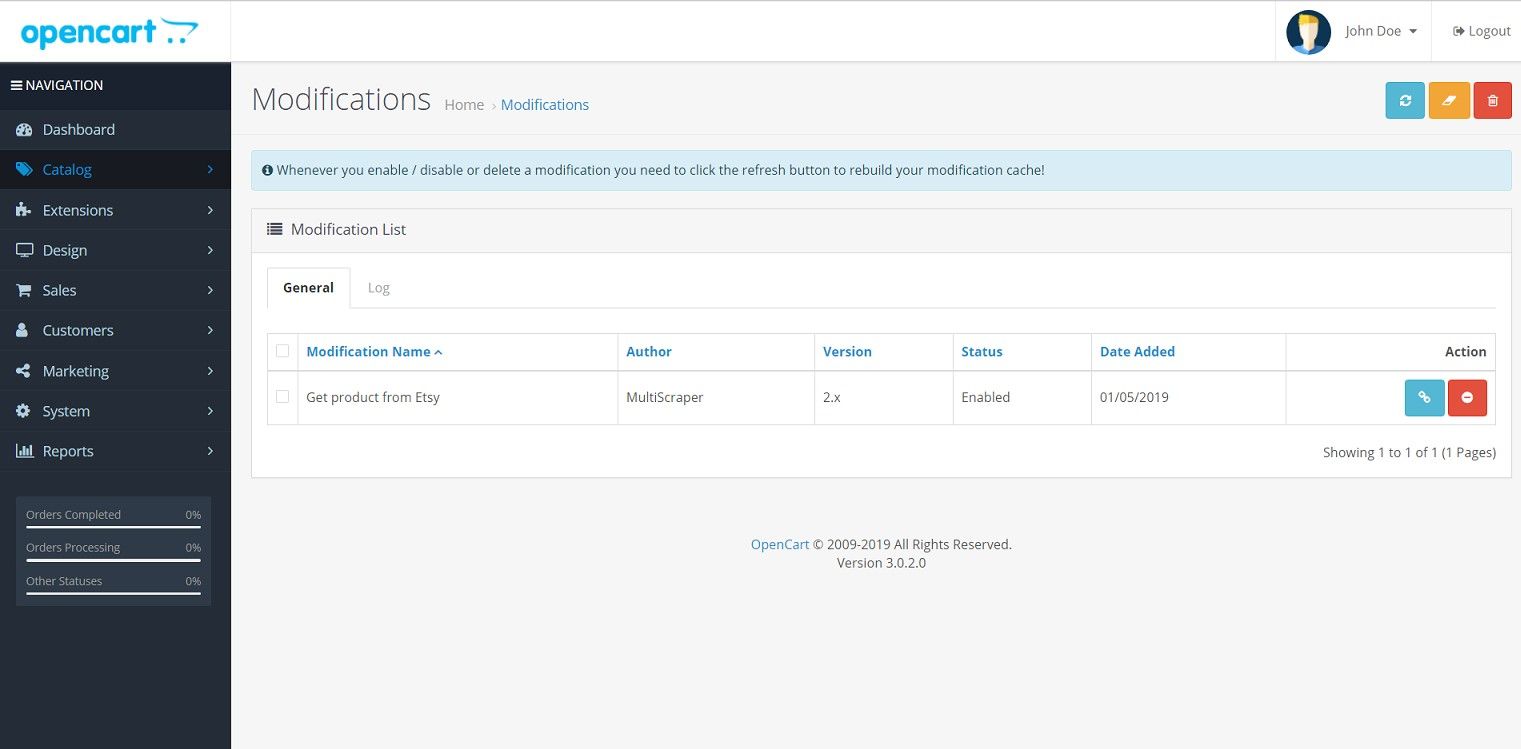Click the Dashboard gauge icon in sidebar
1521x749 pixels.
point(25,130)
